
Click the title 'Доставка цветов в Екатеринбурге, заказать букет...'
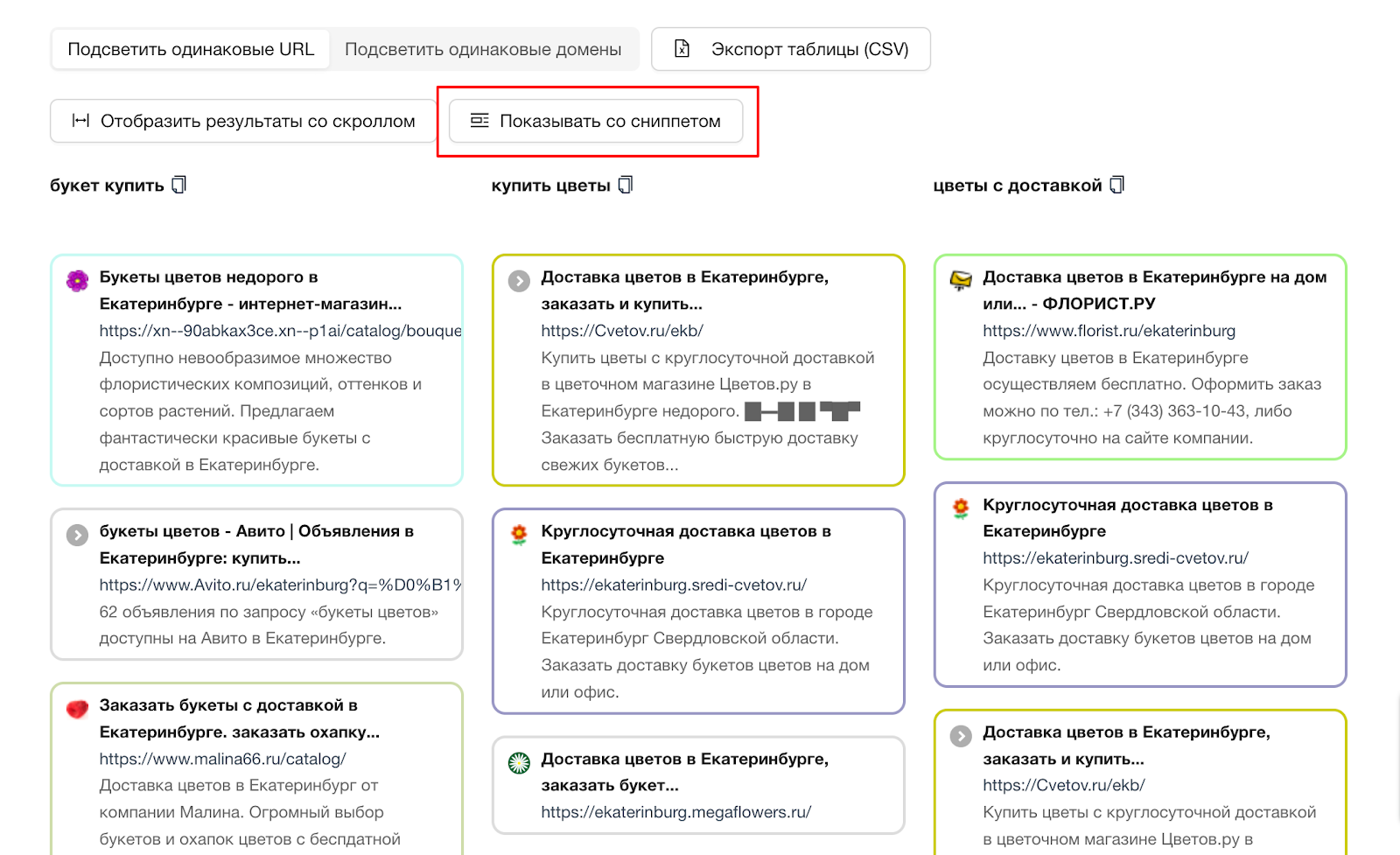pyautogui.click(x=684, y=772)
